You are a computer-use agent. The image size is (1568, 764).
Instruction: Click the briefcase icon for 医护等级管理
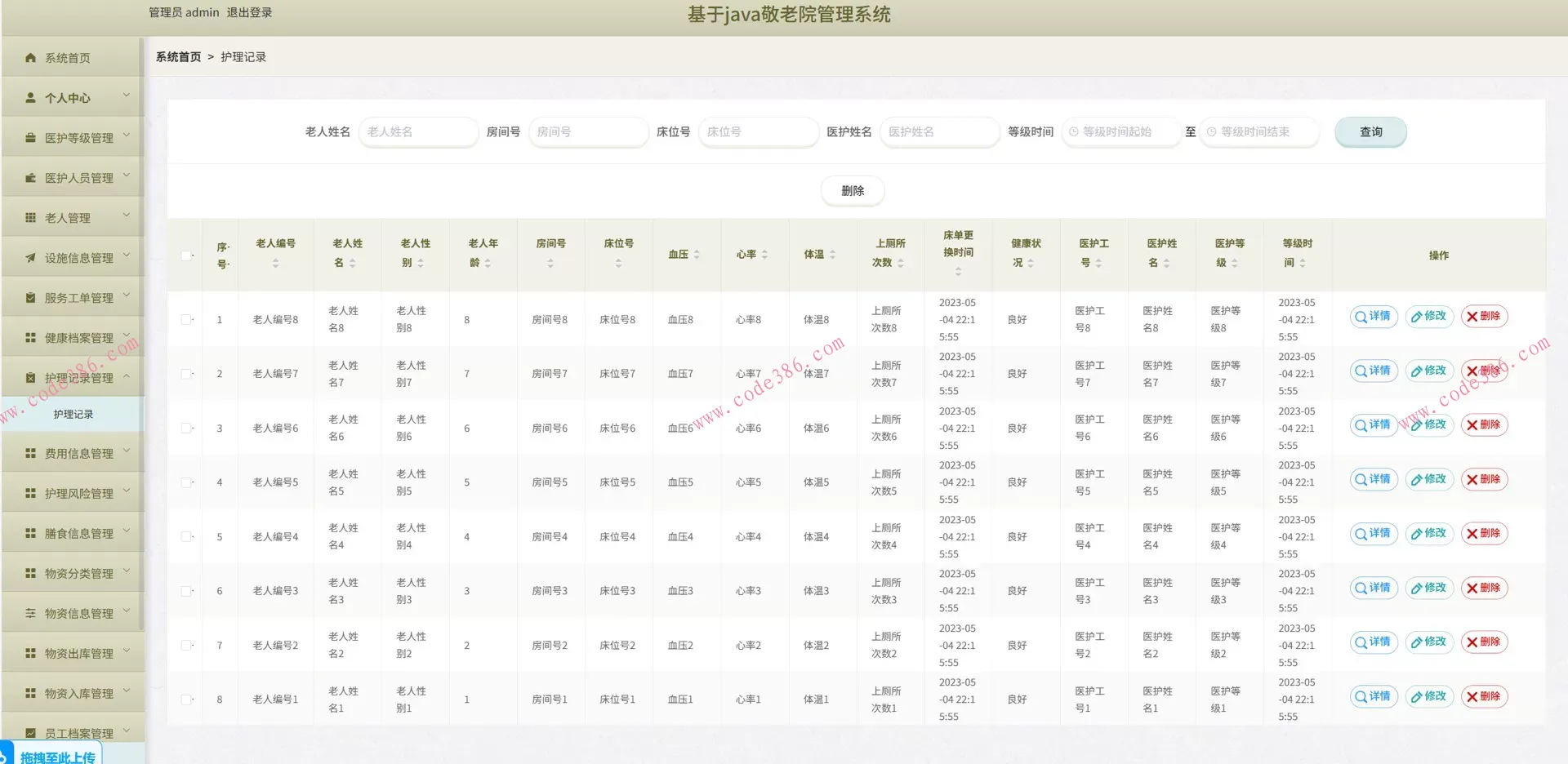[x=30, y=138]
